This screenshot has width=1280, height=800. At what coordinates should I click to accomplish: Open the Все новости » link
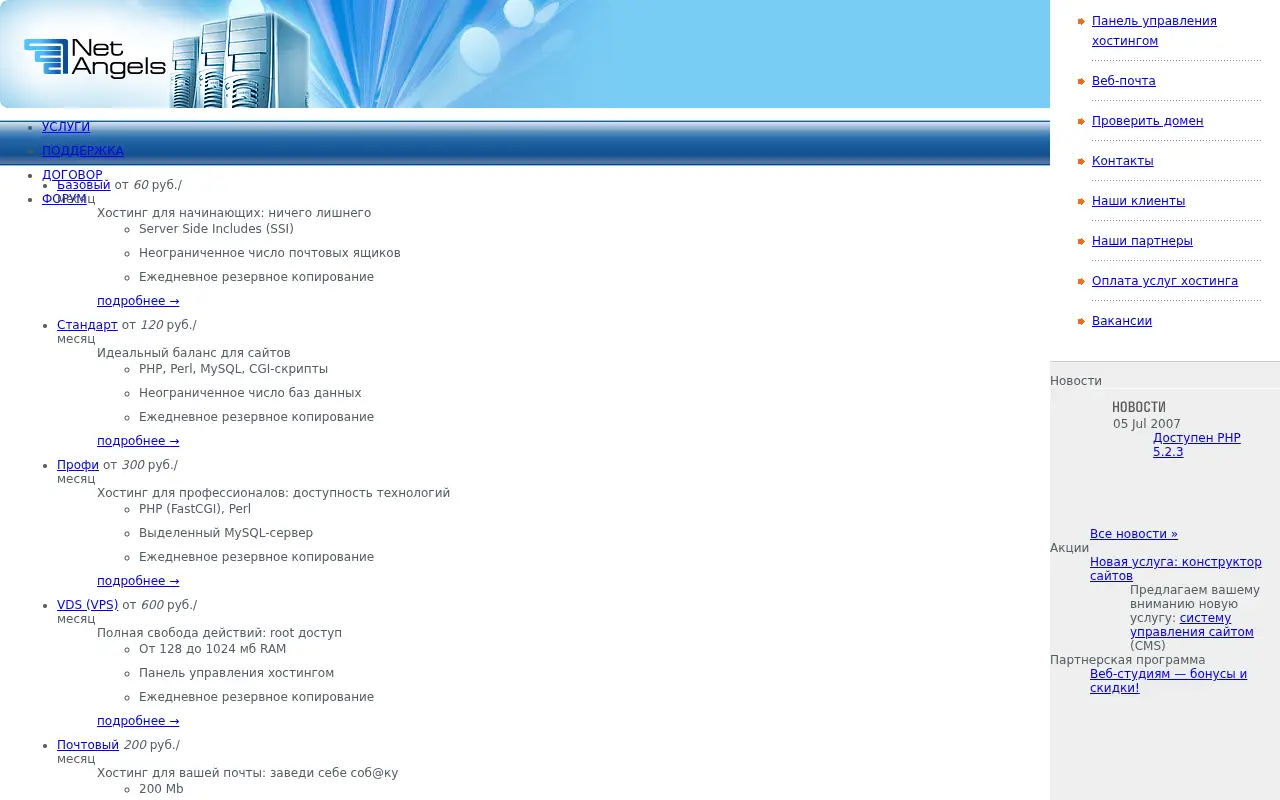[x=1134, y=534]
